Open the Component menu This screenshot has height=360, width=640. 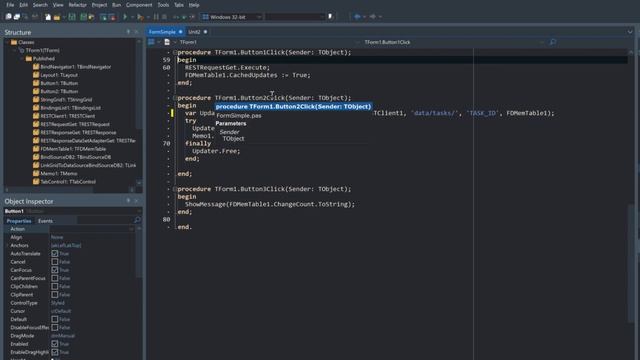tap(139, 5)
